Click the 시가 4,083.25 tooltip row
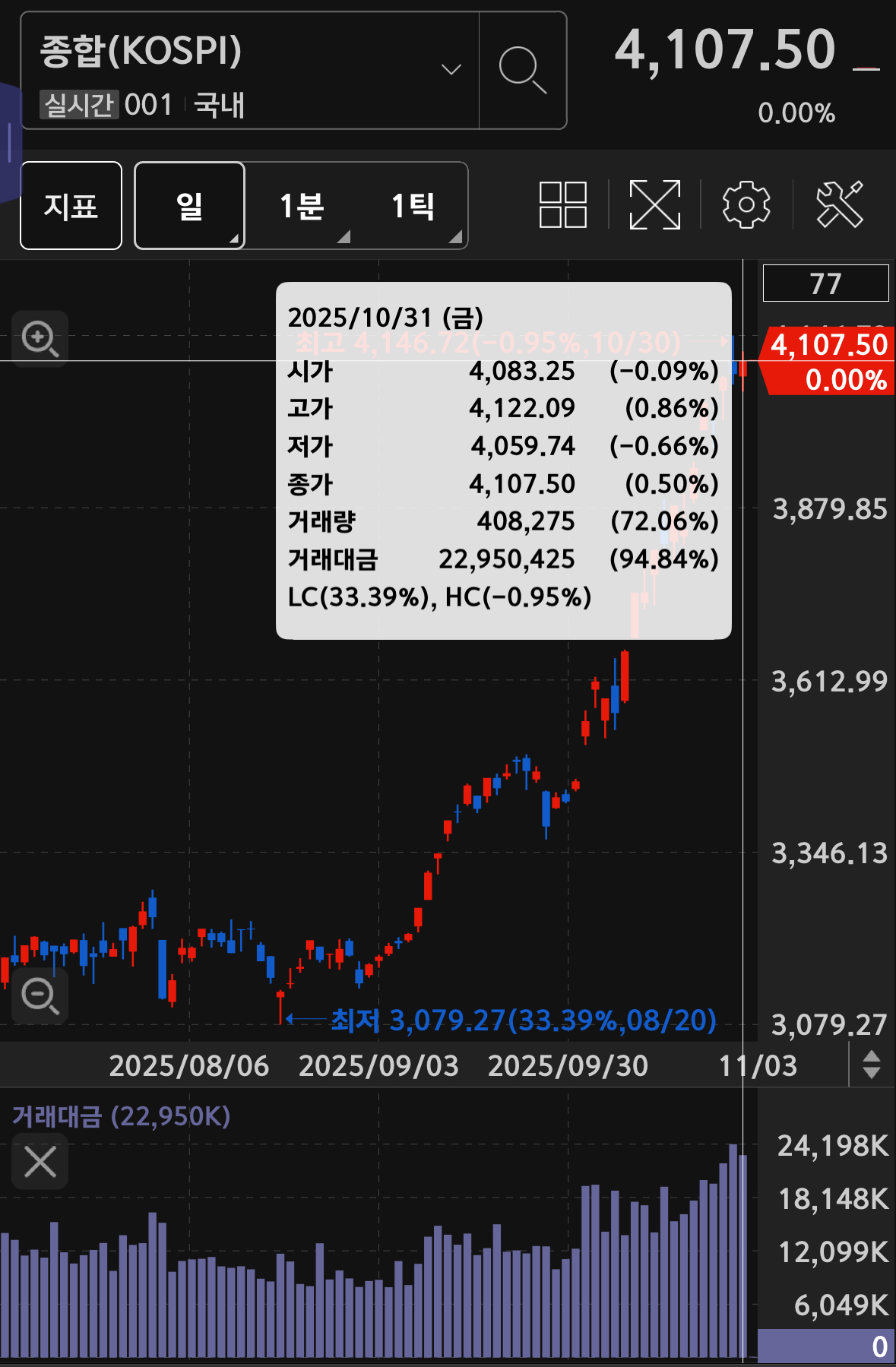This screenshot has height=1367, width=896. point(503,371)
